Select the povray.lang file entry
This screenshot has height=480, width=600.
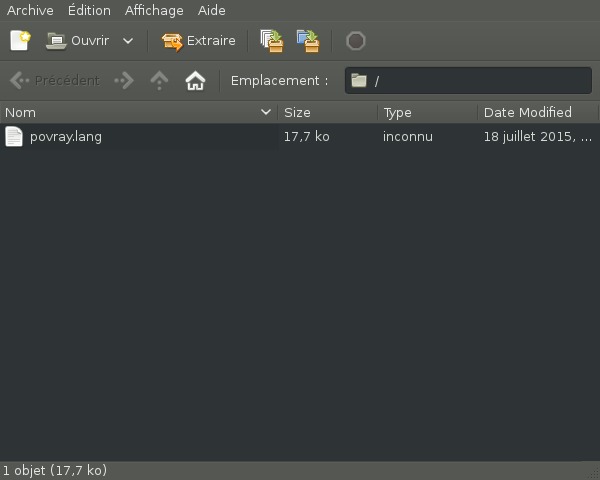(66, 137)
